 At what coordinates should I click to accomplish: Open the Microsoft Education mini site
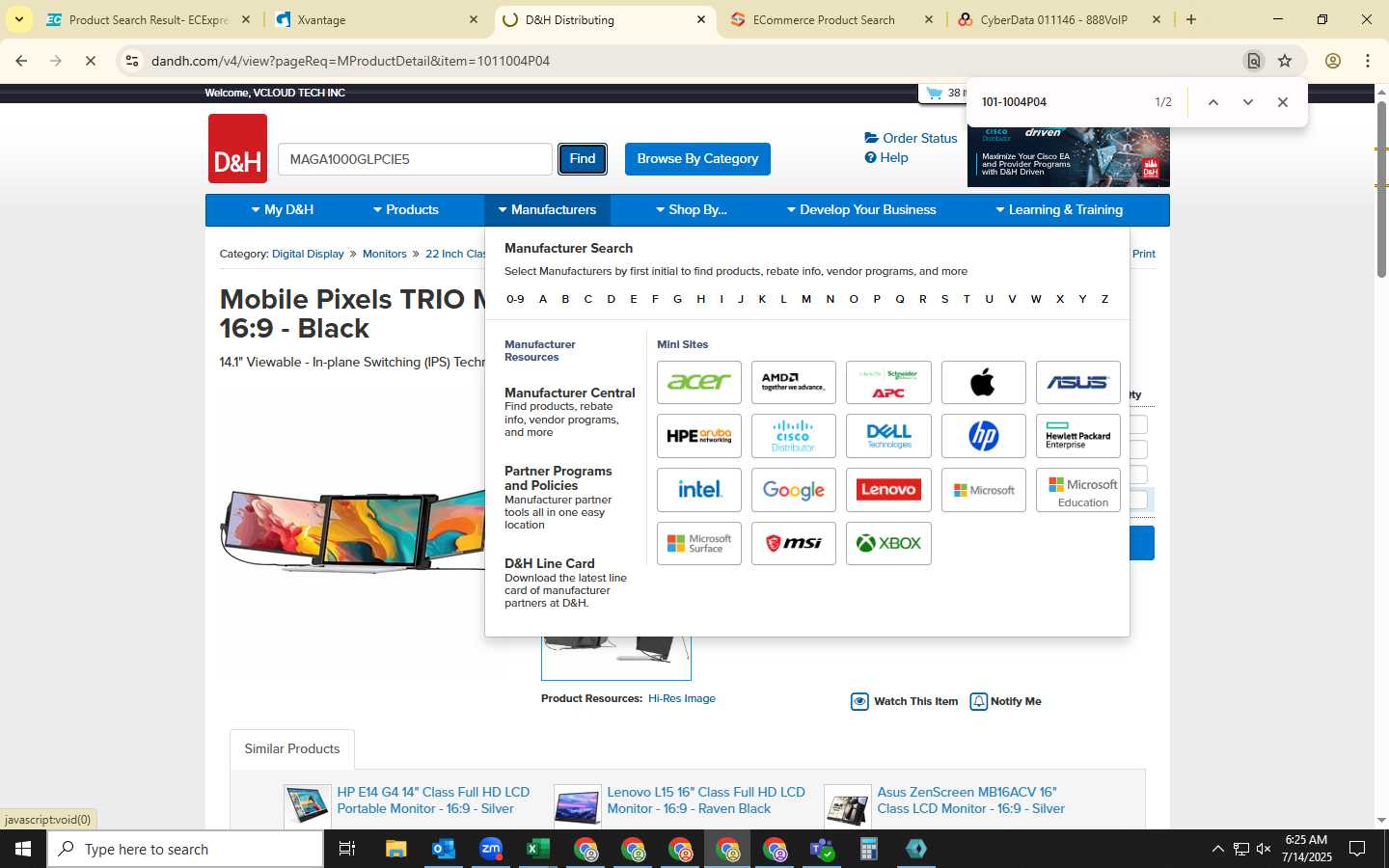(x=1078, y=490)
